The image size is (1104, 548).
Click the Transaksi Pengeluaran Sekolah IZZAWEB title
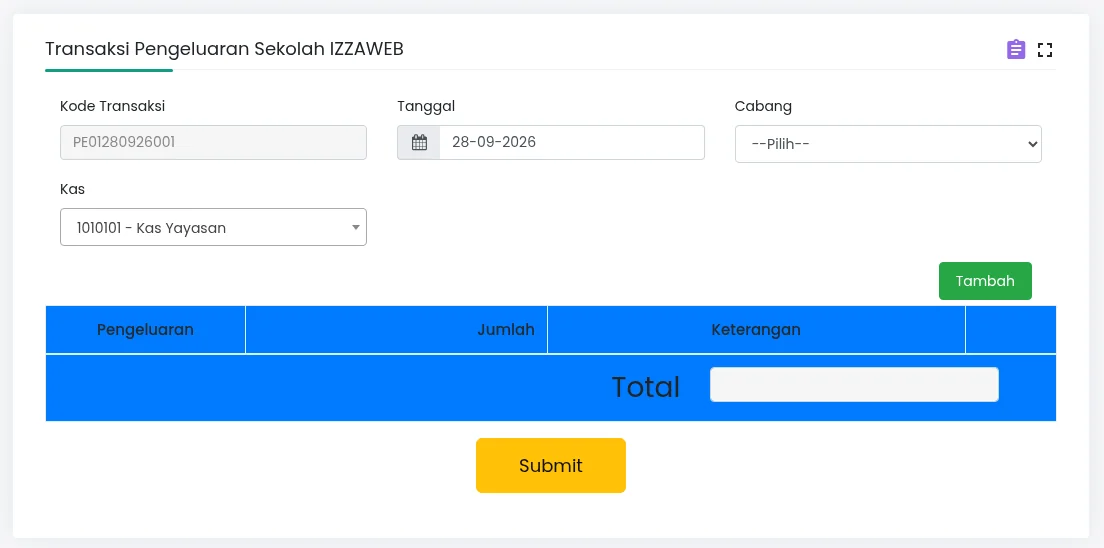point(225,49)
